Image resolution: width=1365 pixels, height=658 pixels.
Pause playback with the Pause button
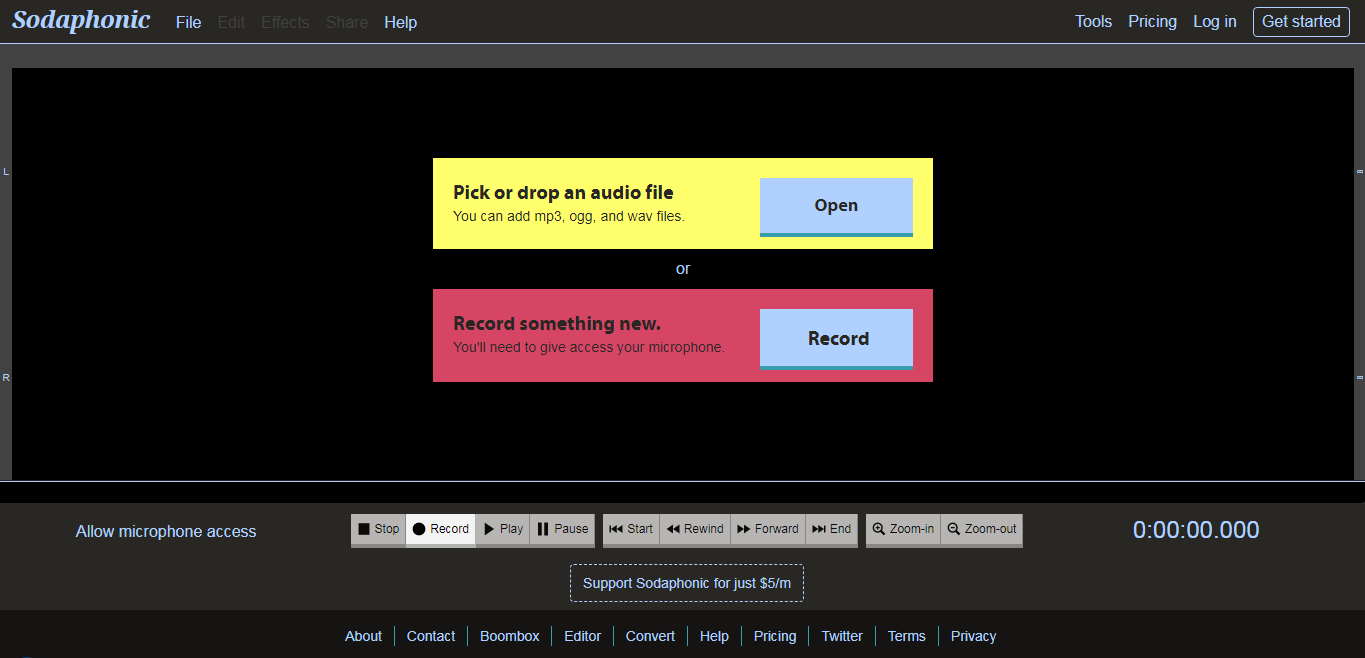[563, 530]
